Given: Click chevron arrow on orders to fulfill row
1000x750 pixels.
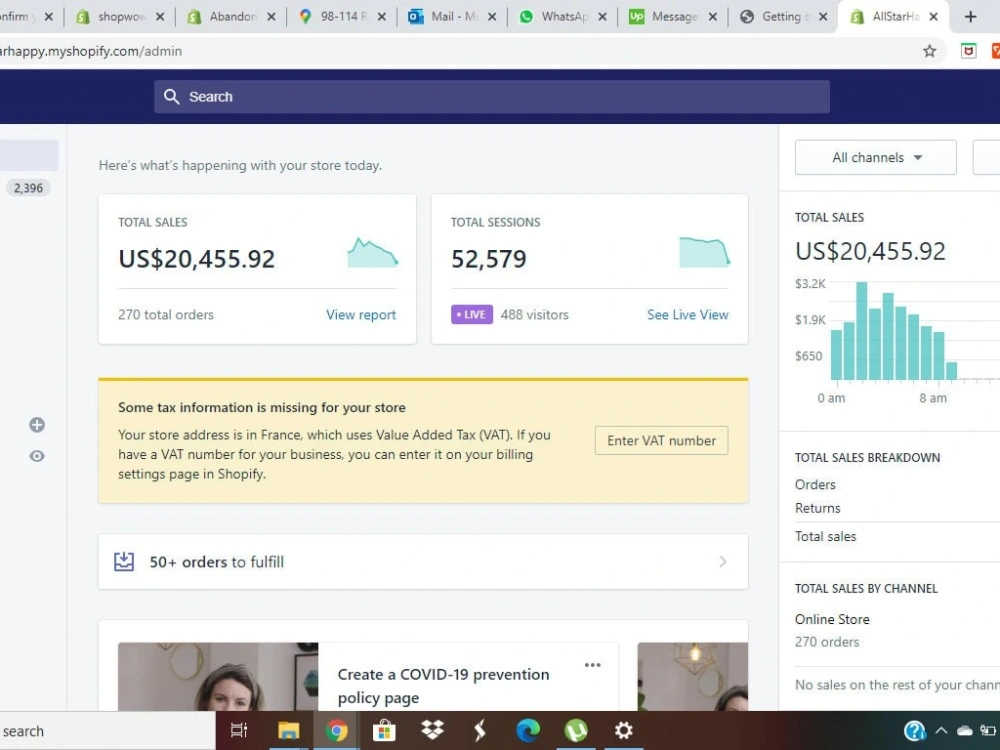Looking at the screenshot, I should (723, 561).
